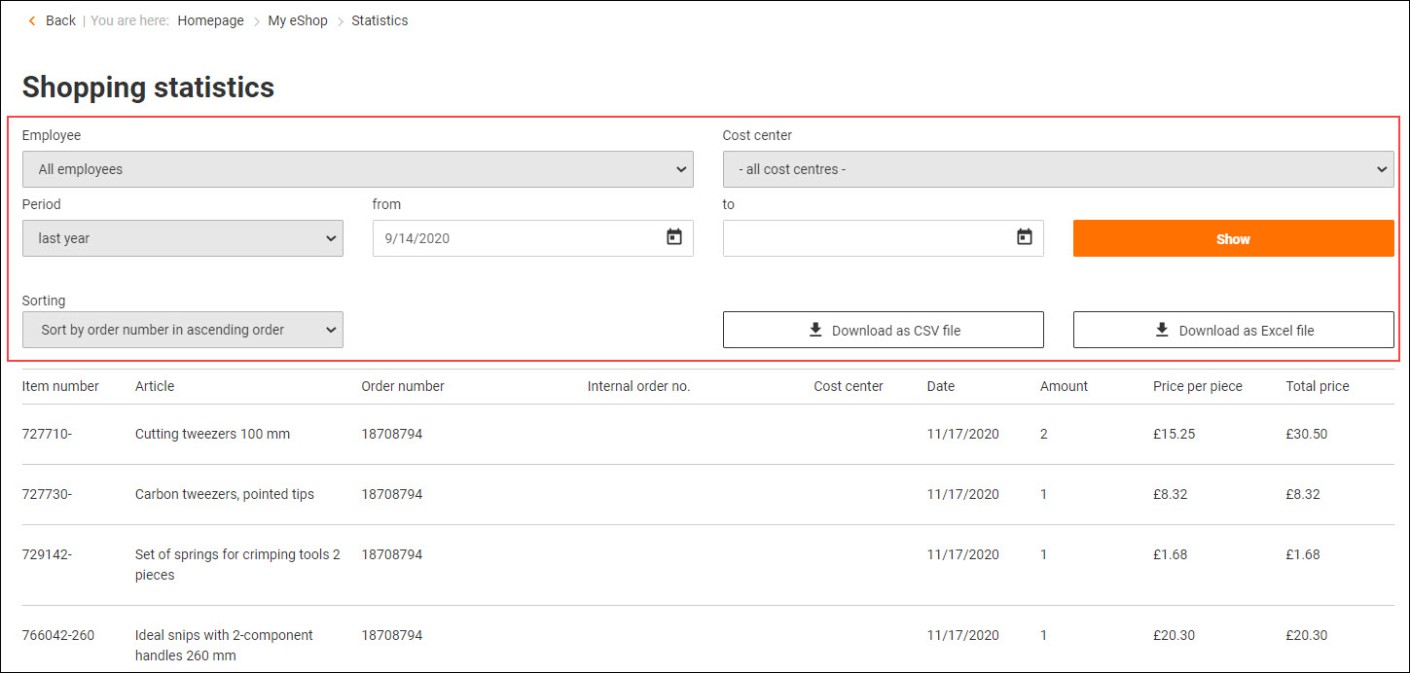Click the orange Back arrow icon
This screenshot has height=673, width=1410.
coord(32,21)
